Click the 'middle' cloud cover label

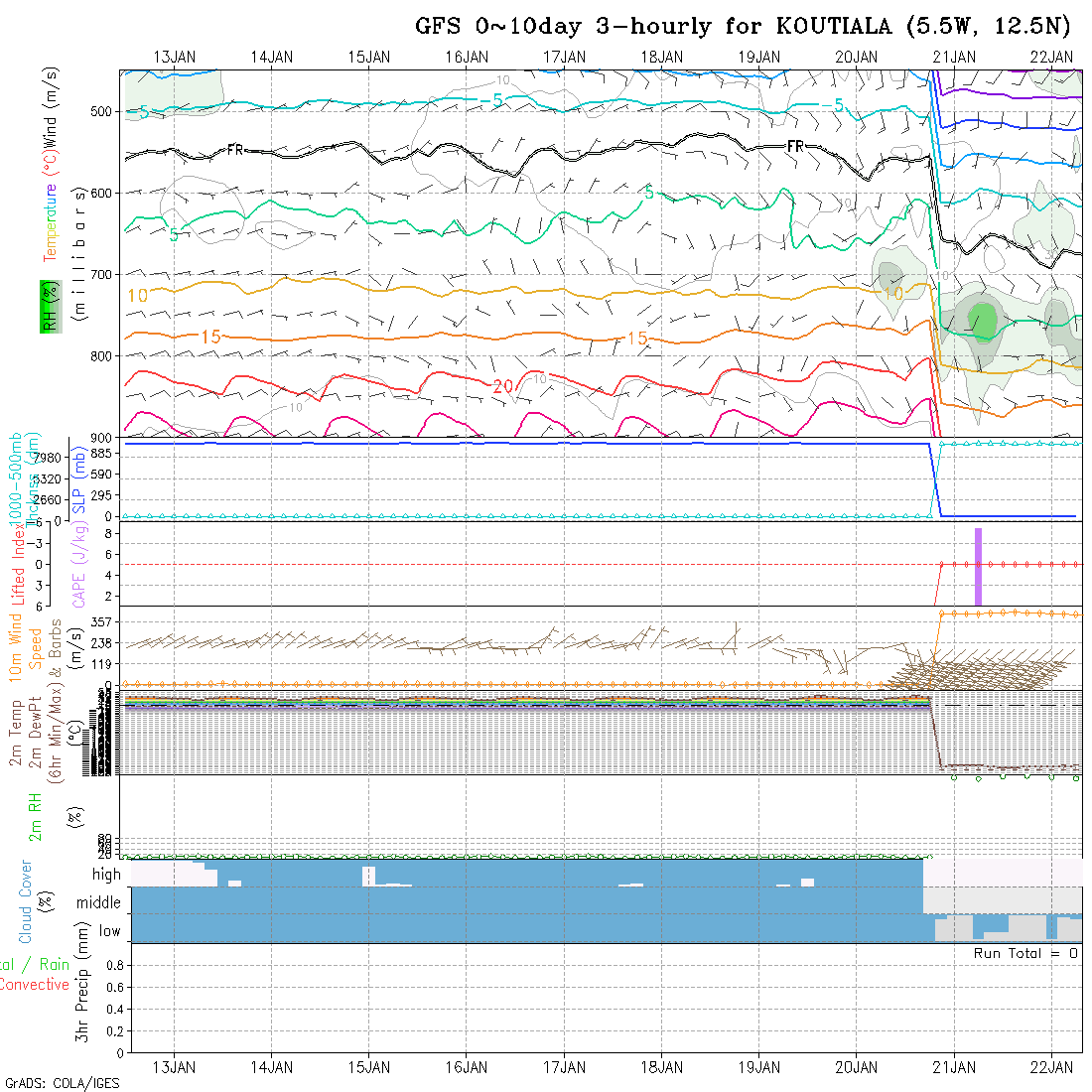coord(100,903)
